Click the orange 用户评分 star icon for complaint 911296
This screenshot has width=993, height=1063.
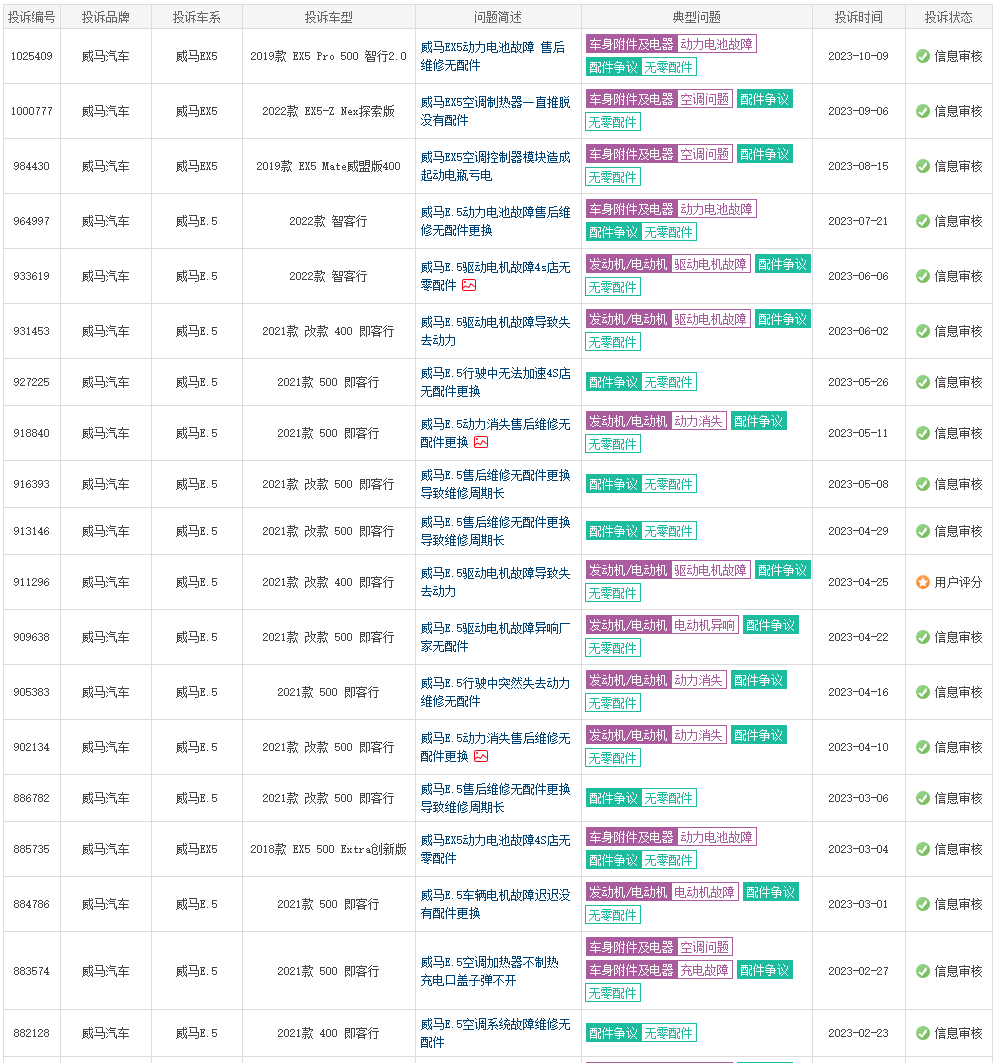point(923,582)
